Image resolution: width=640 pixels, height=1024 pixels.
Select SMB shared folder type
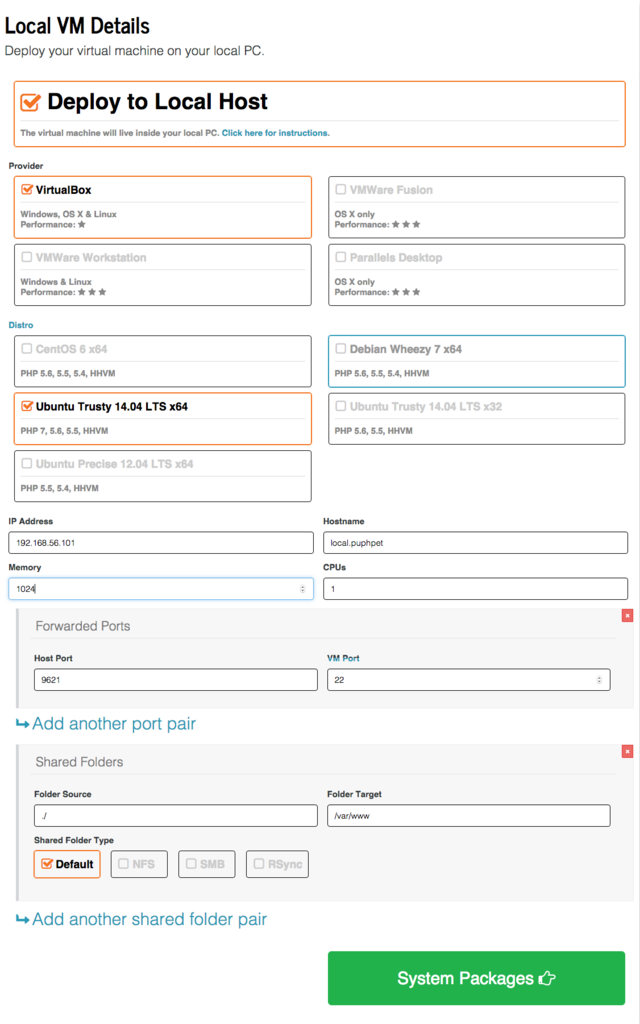pyautogui.click(x=206, y=864)
